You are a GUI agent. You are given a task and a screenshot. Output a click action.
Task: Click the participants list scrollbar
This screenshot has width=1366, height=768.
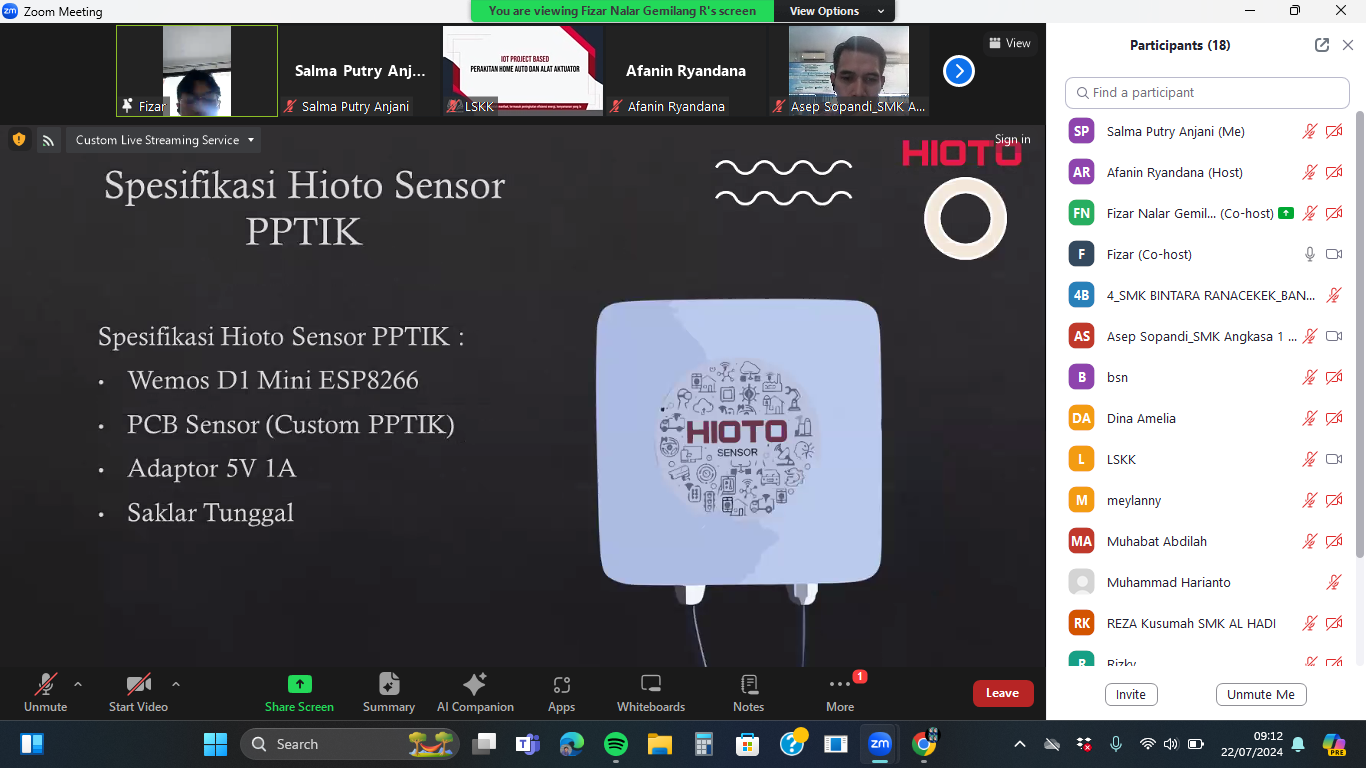tap(1359, 335)
